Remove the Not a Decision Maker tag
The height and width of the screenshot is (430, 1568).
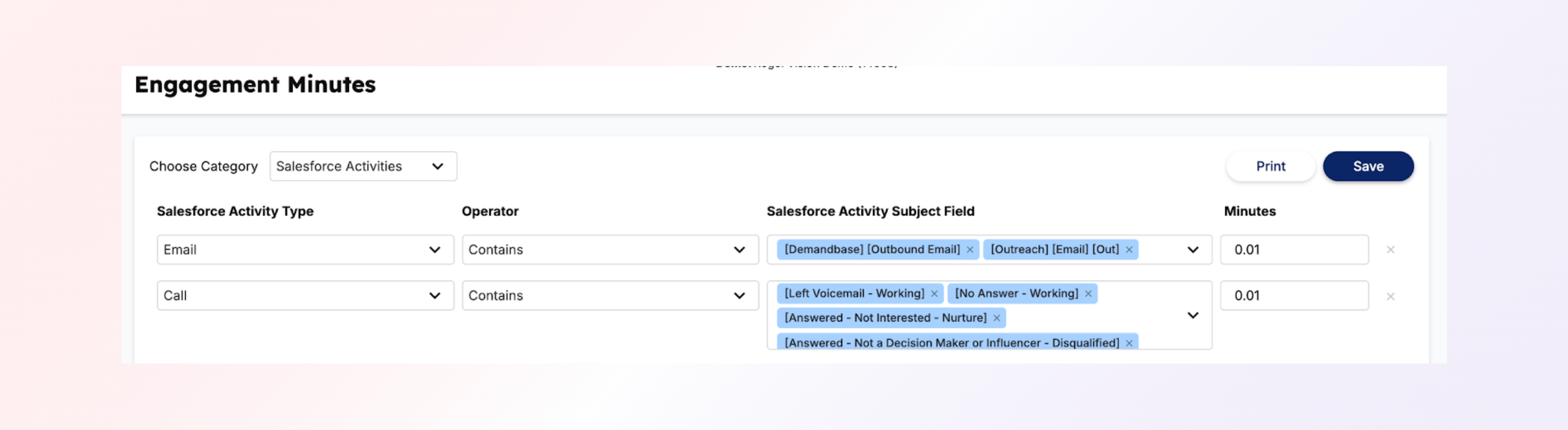click(x=1129, y=343)
